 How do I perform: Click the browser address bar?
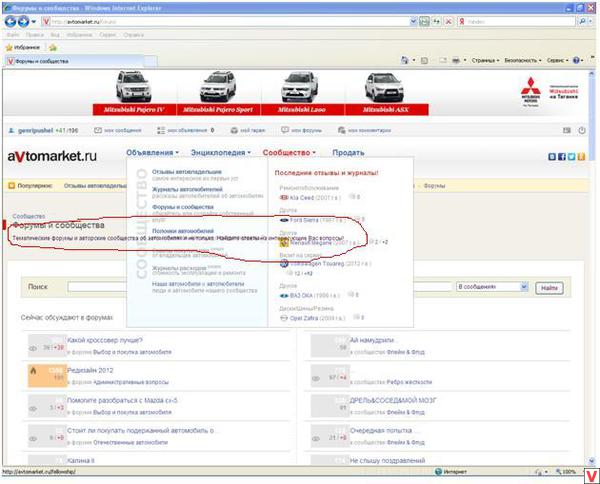(226, 21)
